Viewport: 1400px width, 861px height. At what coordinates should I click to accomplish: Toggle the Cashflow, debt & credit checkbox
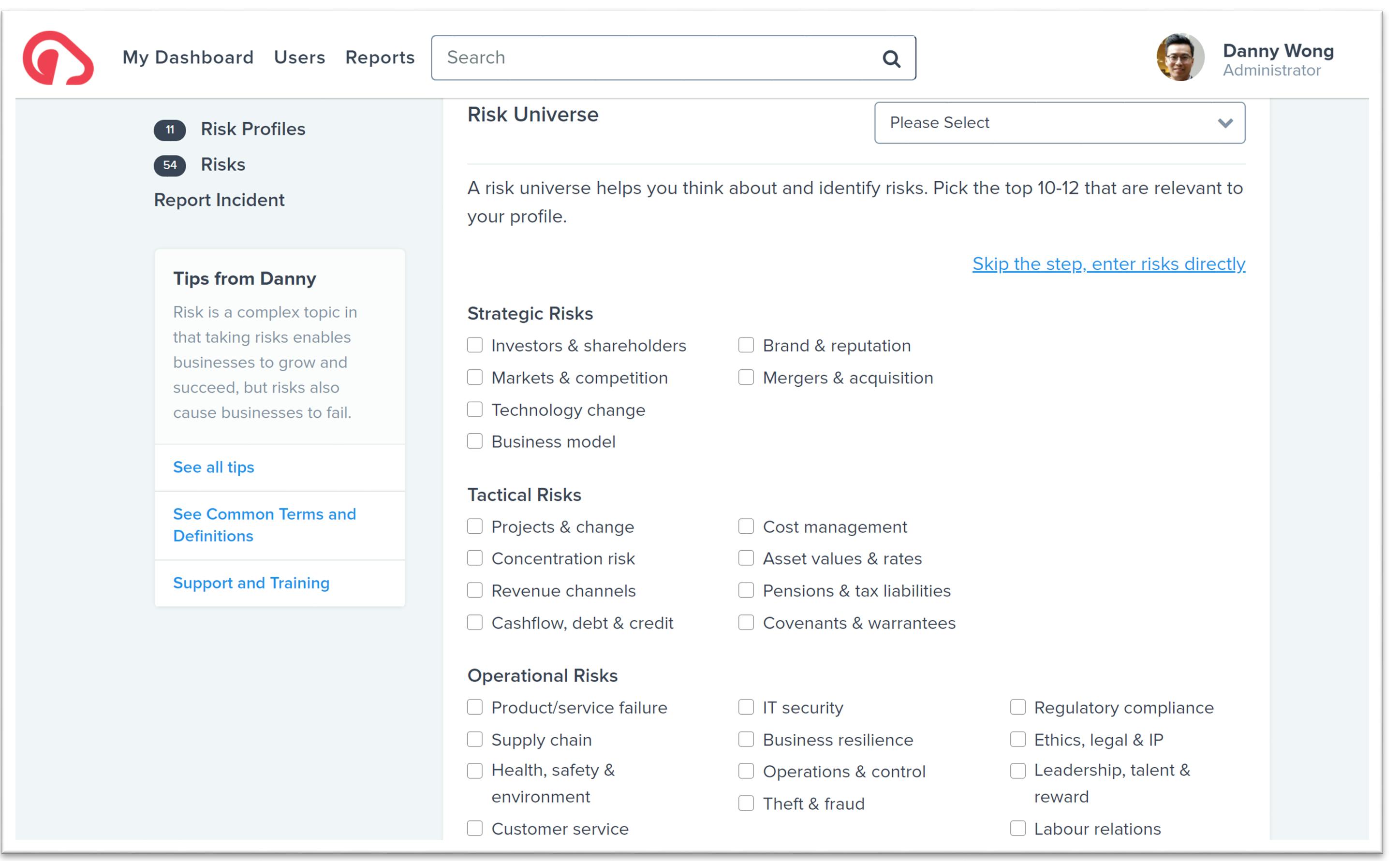[x=474, y=622]
